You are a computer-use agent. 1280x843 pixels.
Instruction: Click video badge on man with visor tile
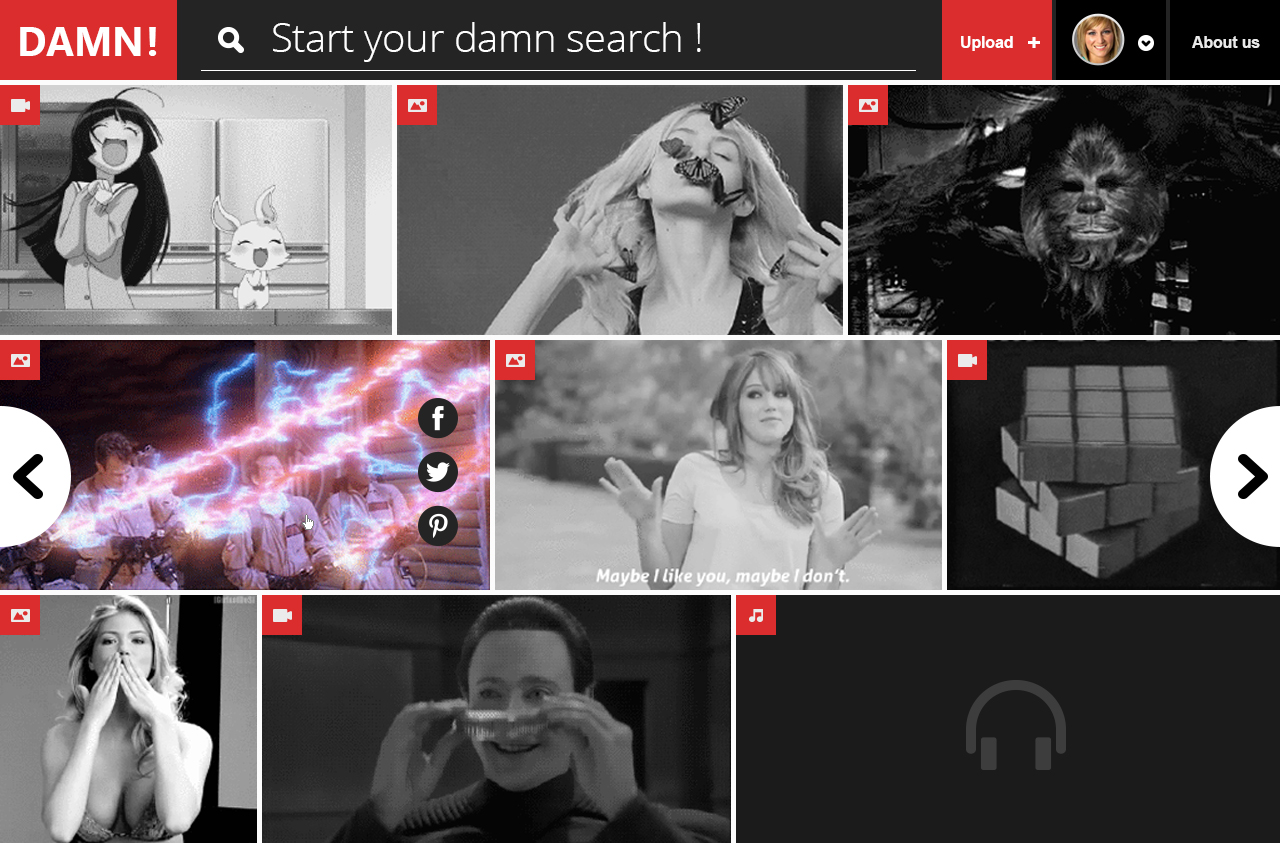(282, 615)
